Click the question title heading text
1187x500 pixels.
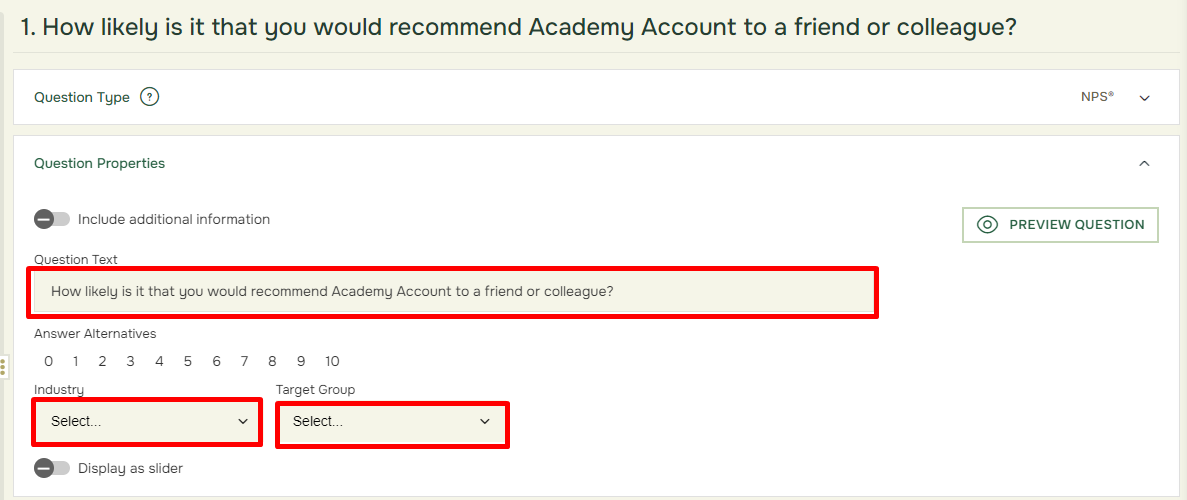coord(519,28)
